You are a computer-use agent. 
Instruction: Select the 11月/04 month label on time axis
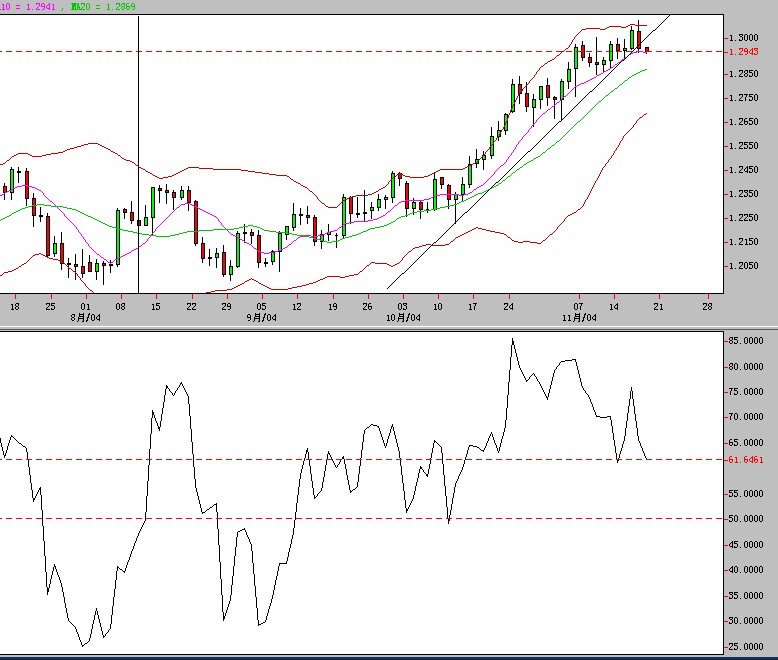click(x=579, y=317)
